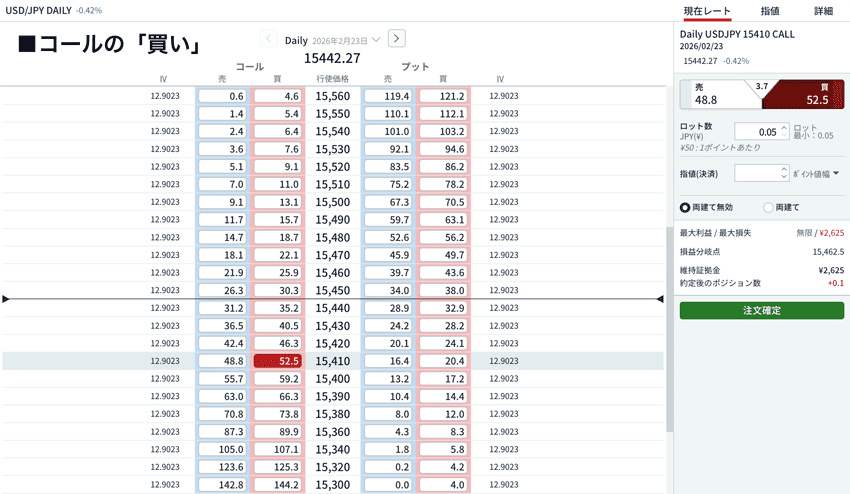Go to next day's option chain arrow
Viewport: 850px width, 494px height.
click(x=396, y=39)
